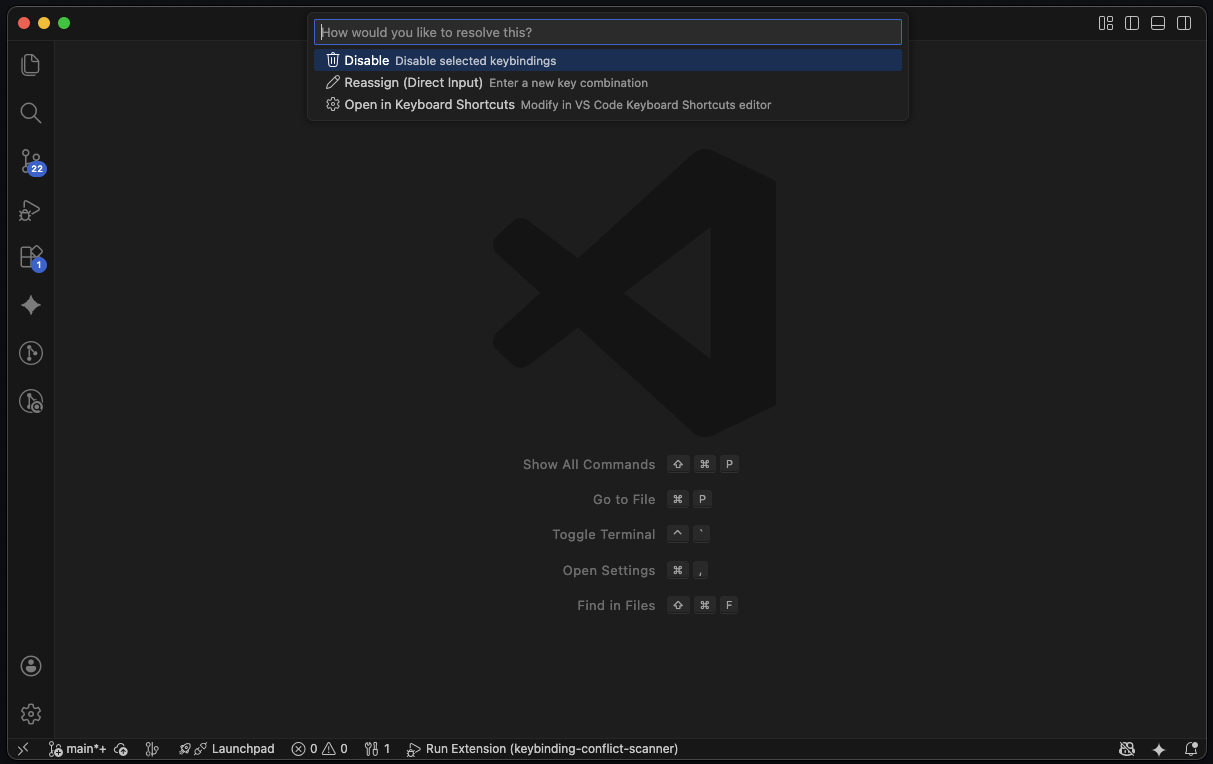Open the GitLens view in activity bar
This screenshot has height=764, width=1213.
[31, 353]
